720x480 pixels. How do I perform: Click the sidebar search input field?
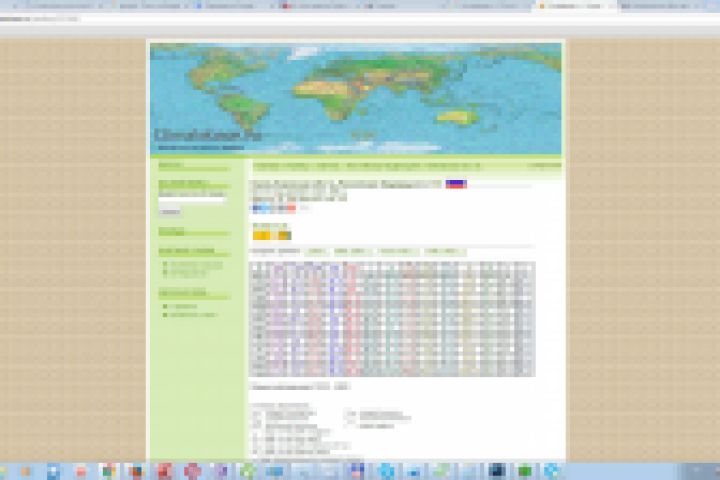point(192,200)
